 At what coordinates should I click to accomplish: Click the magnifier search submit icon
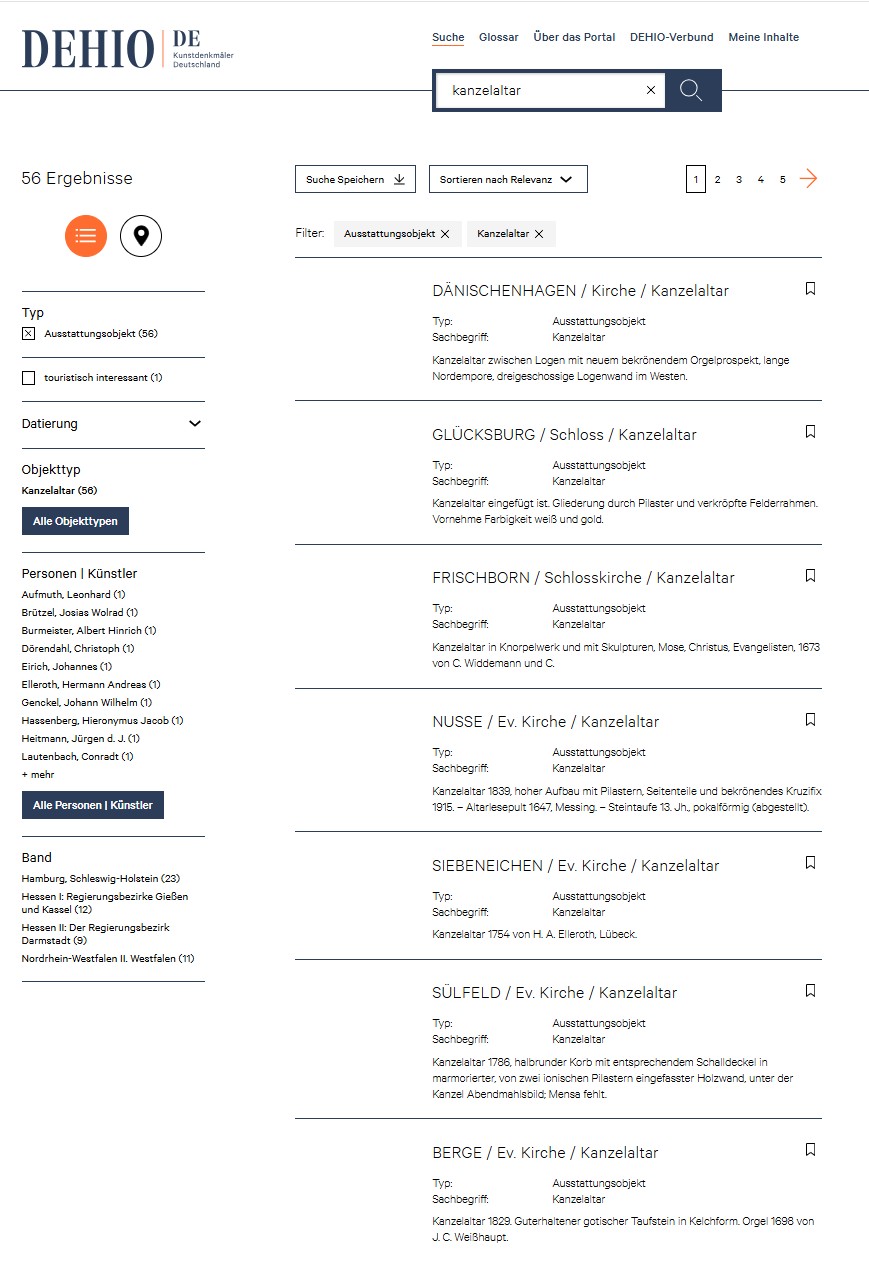[691, 90]
